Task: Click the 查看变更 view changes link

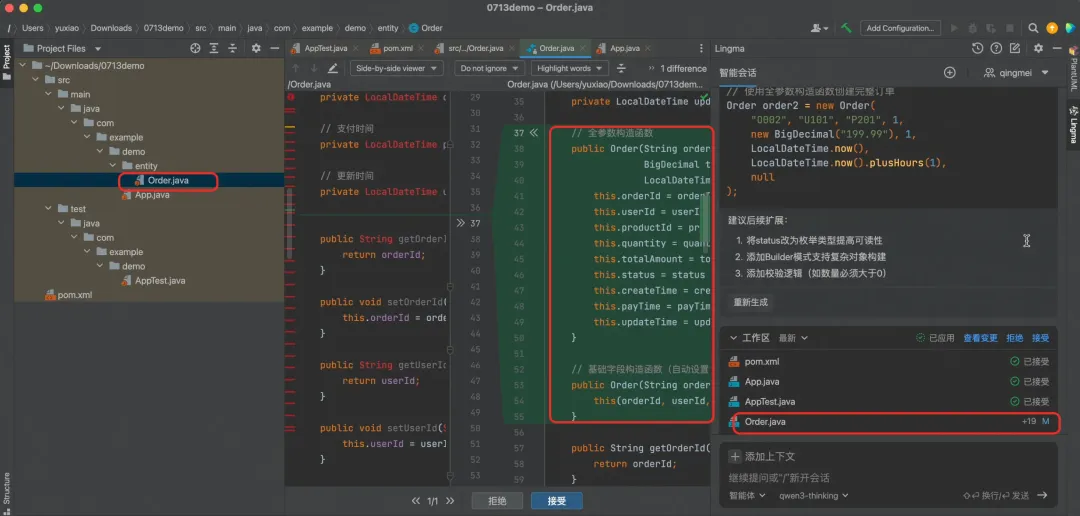Action: (980, 338)
